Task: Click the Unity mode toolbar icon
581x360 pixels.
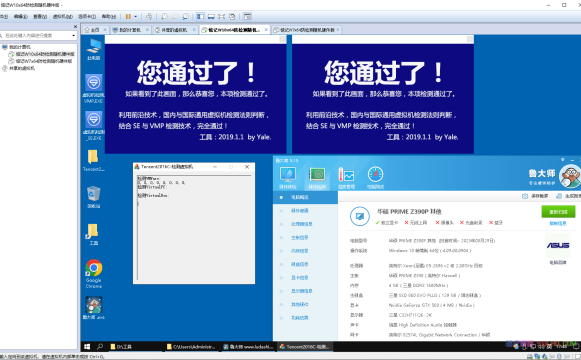Action: (232, 16)
